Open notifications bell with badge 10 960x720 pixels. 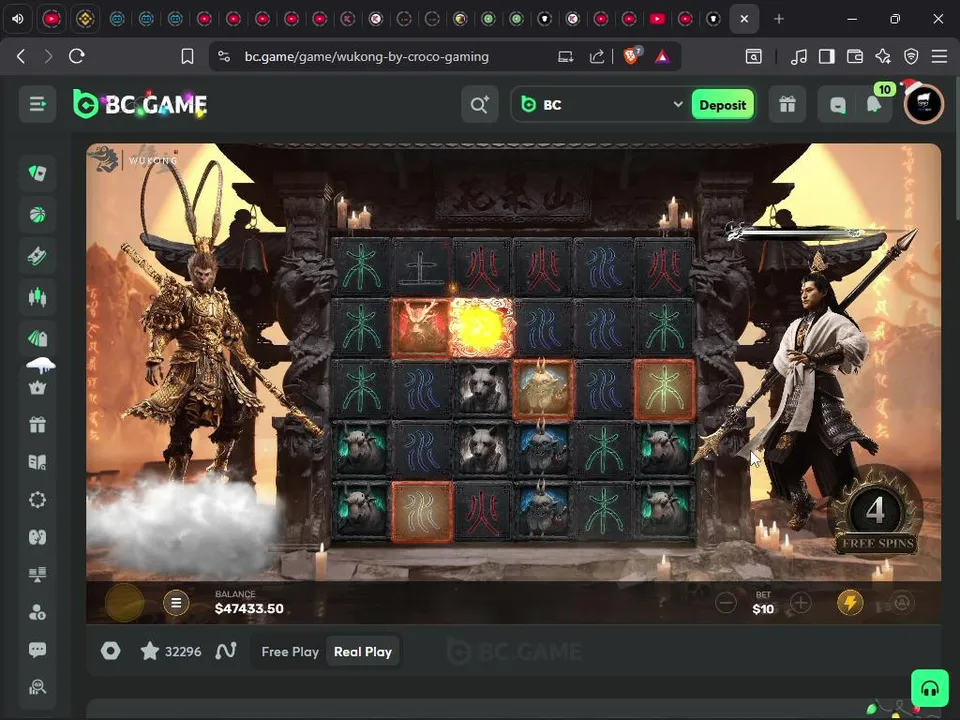pyautogui.click(x=875, y=105)
